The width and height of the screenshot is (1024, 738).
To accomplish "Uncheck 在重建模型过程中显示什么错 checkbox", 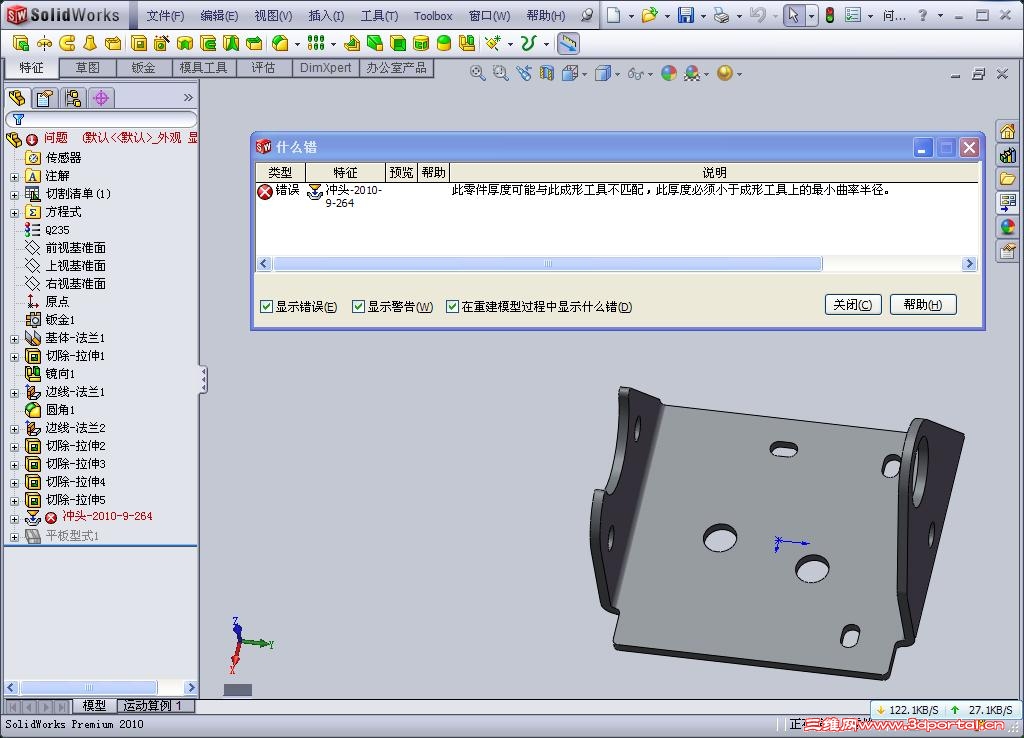I will point(452,306).
